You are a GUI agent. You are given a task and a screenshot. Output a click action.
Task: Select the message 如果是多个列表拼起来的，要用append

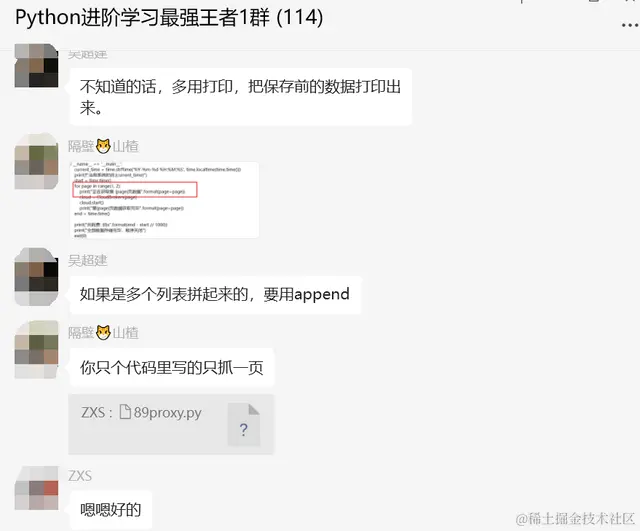(215, 295)
